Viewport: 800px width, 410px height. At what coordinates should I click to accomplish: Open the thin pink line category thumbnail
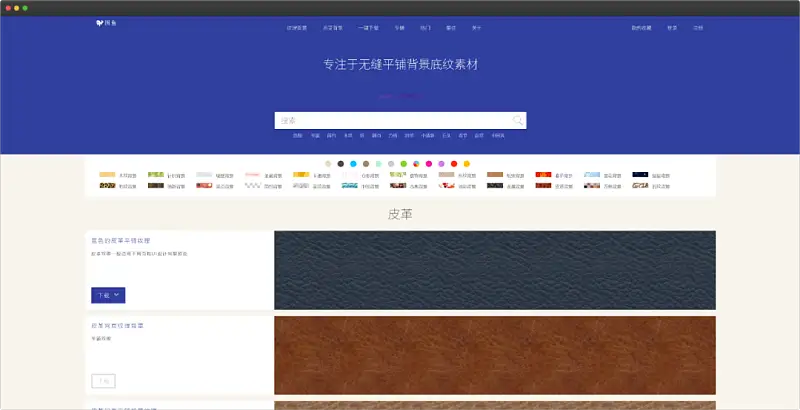pos(253,174)
